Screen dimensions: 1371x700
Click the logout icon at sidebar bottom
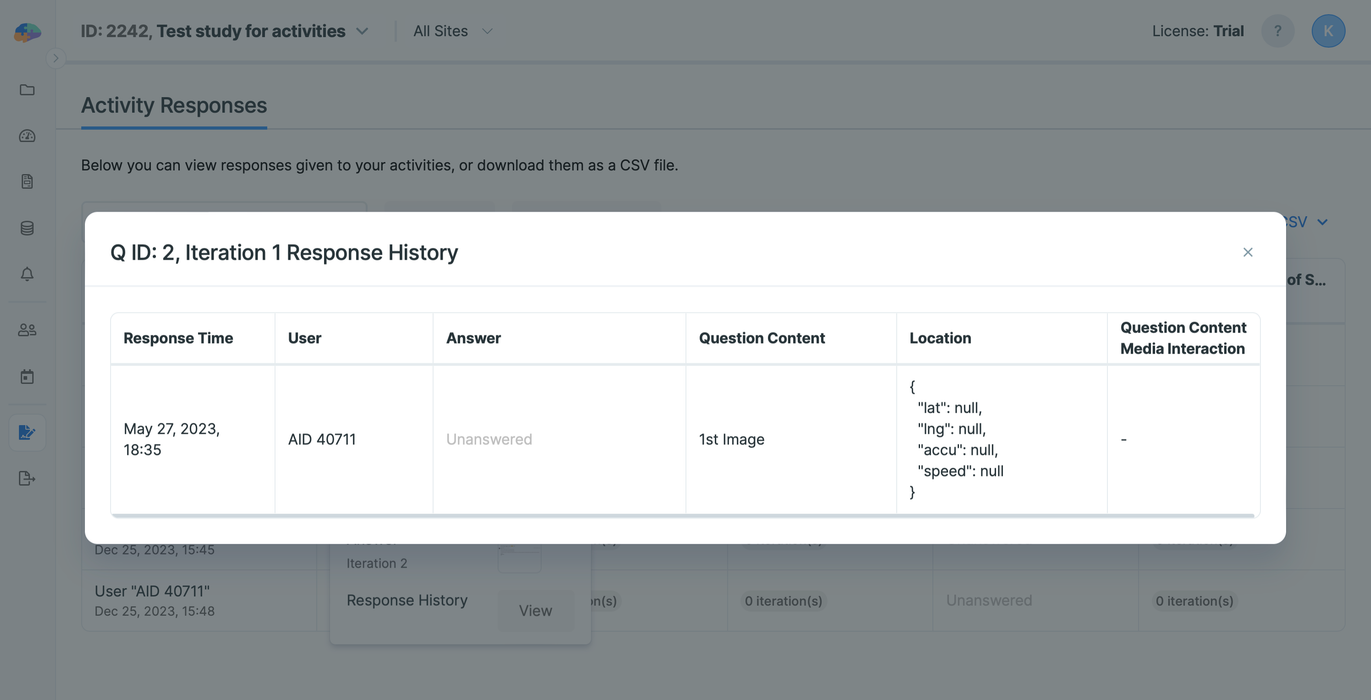(26, 477)
